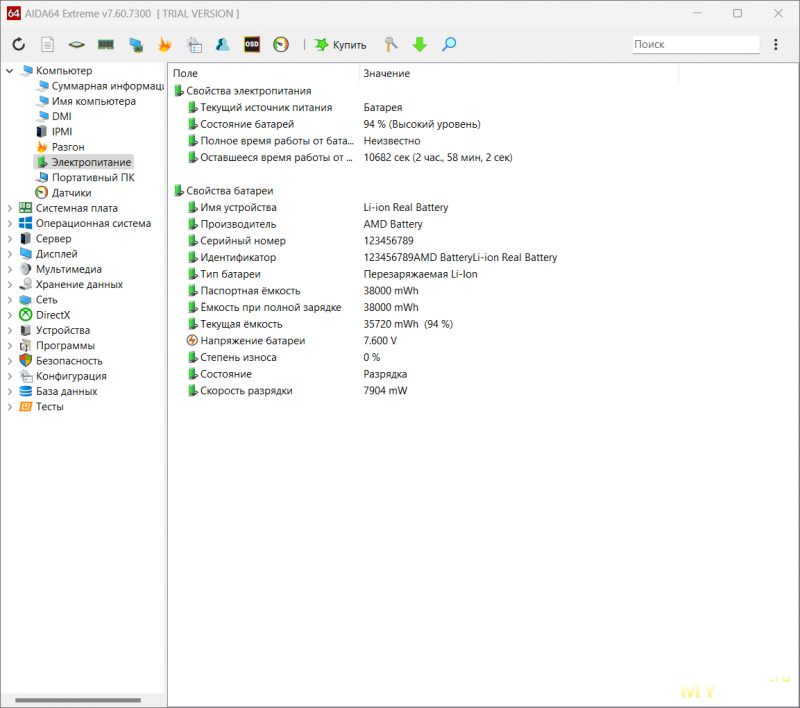This screenshot has height=708, width=800.
Task: Open the preferences tools icon
Action: tap(391, 44)
